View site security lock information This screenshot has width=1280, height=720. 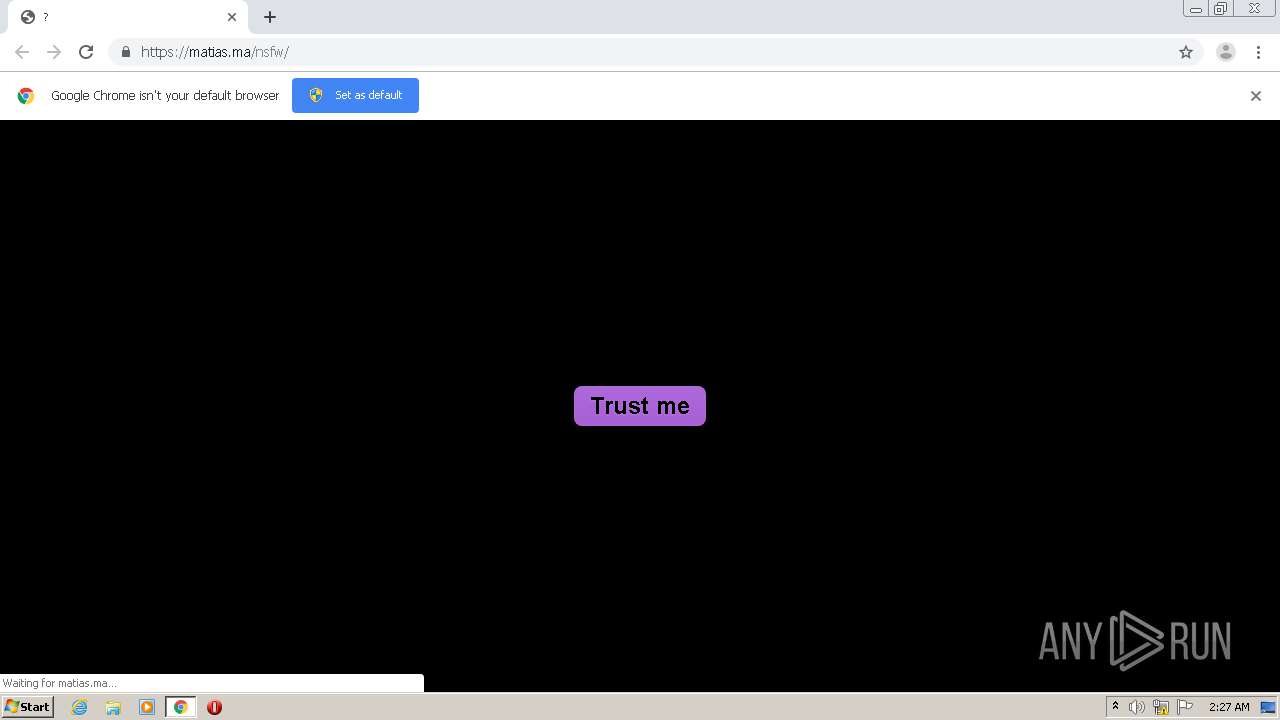125,52
